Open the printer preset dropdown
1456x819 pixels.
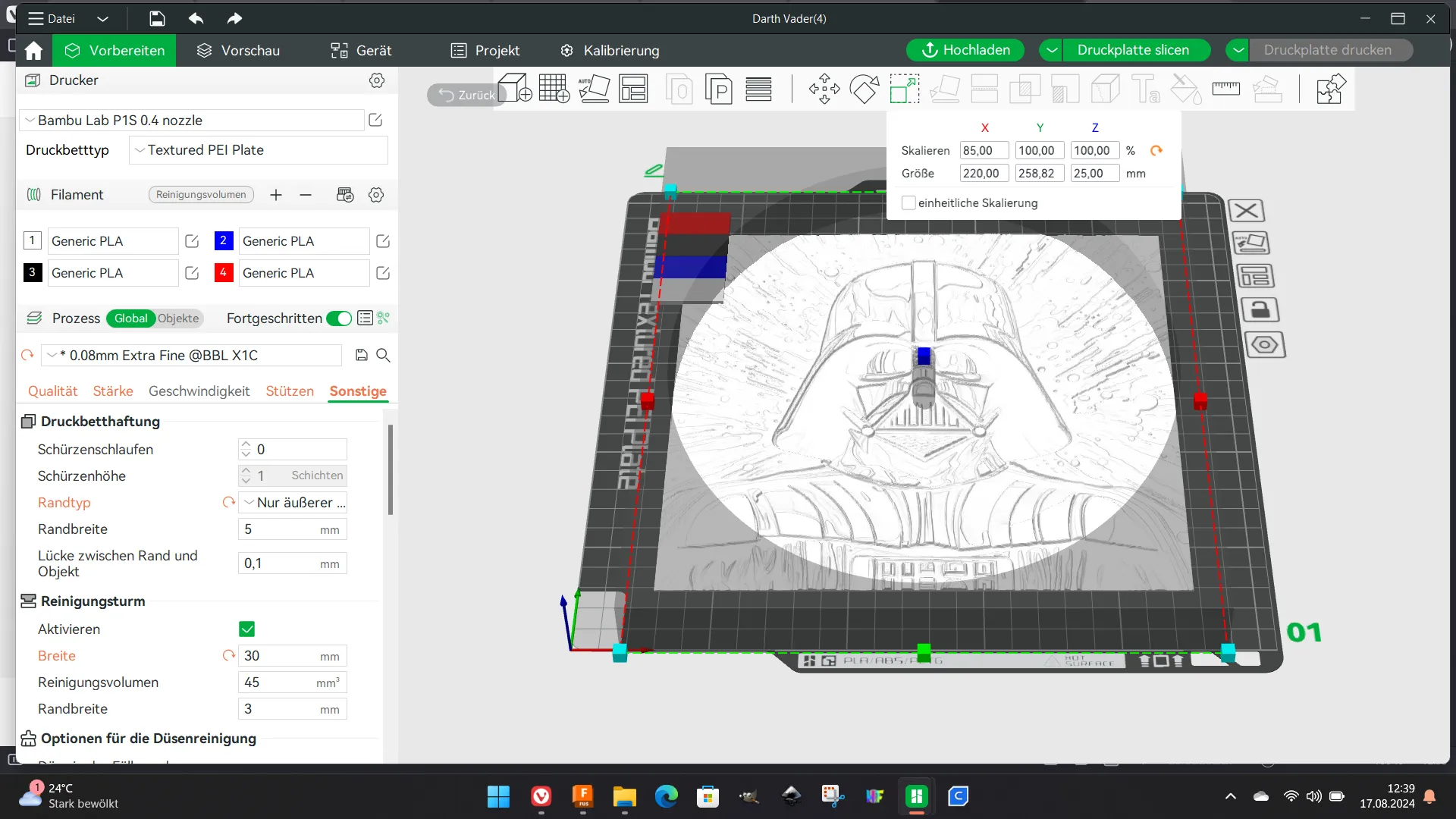click(193, 120)
